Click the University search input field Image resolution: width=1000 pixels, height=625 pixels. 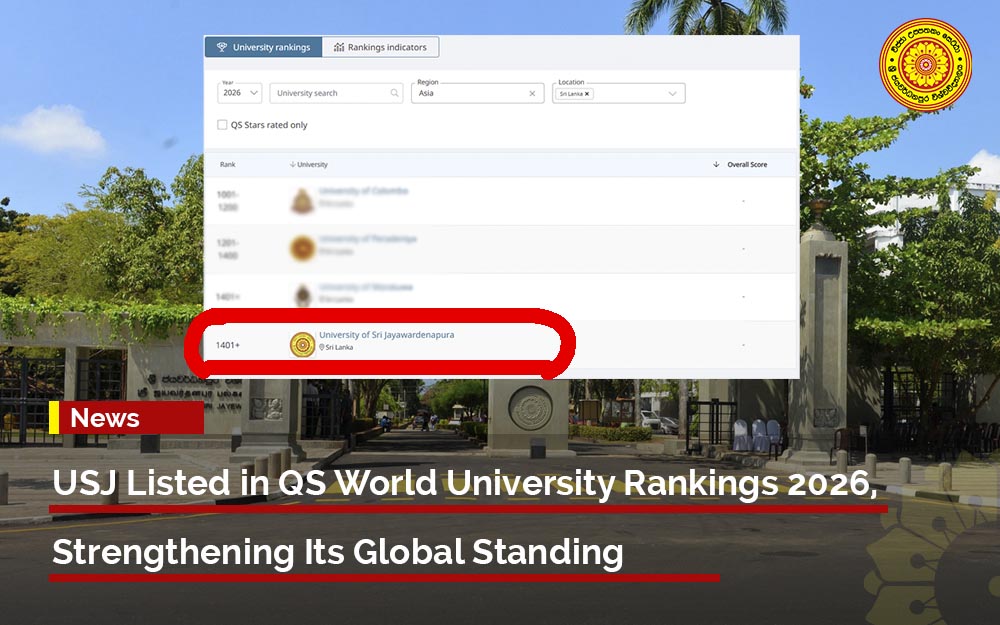pyautogui.click(x=328, y=93)
